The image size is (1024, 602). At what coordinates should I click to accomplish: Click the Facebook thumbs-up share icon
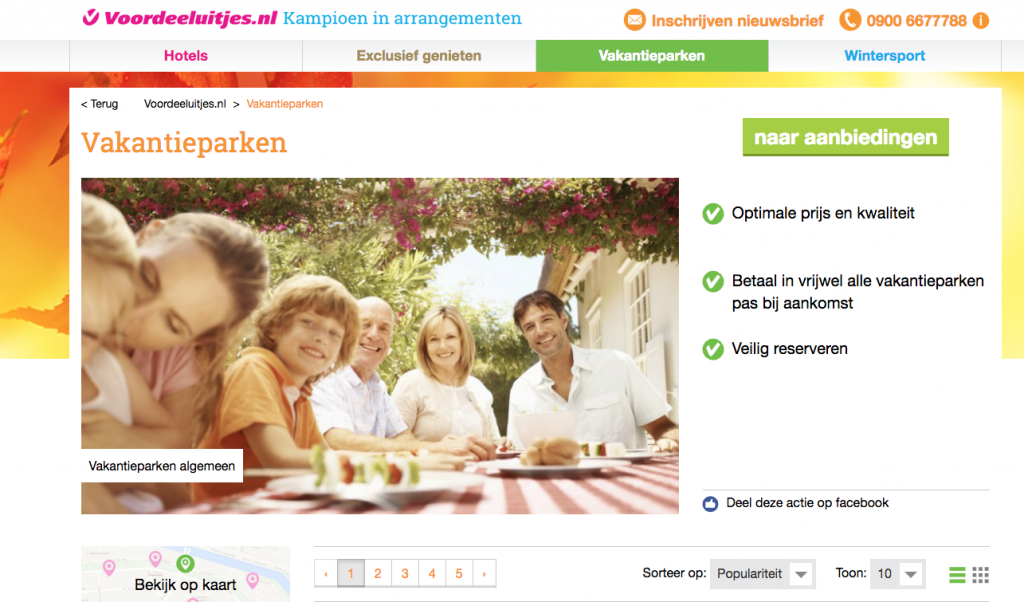(x=711, y=503)
